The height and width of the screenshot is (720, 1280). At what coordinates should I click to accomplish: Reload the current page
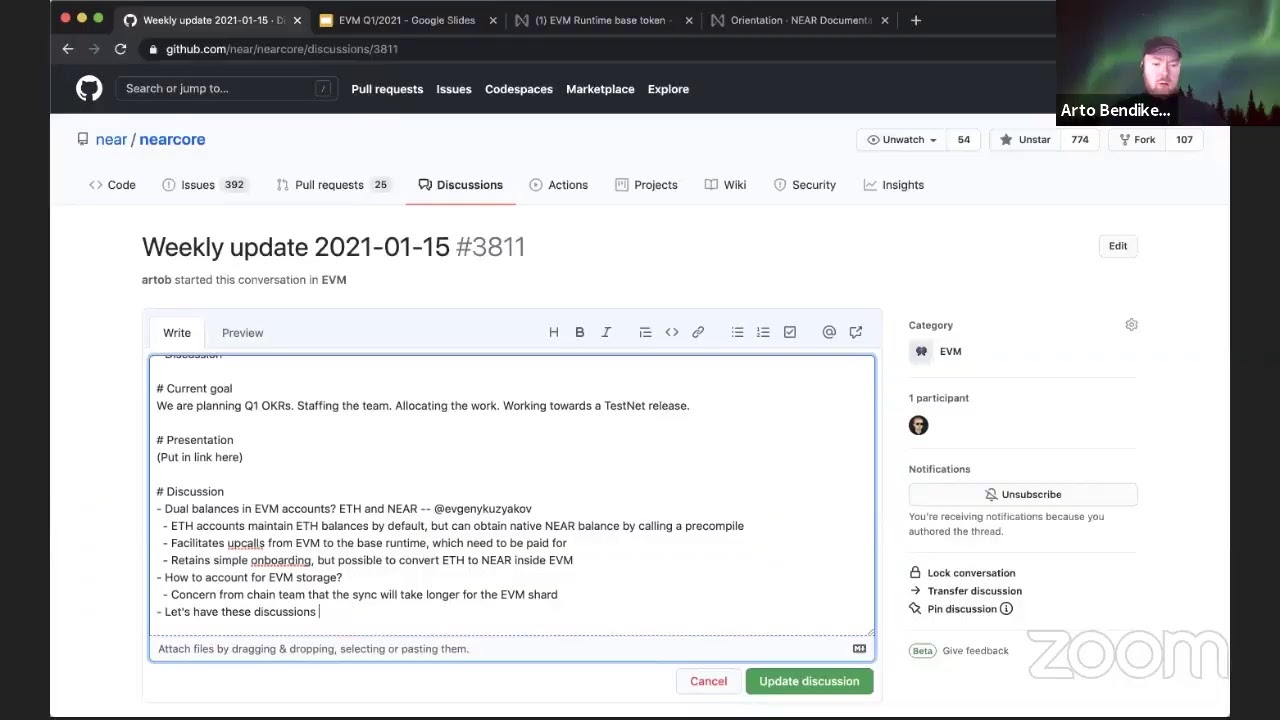pos(120,49)
